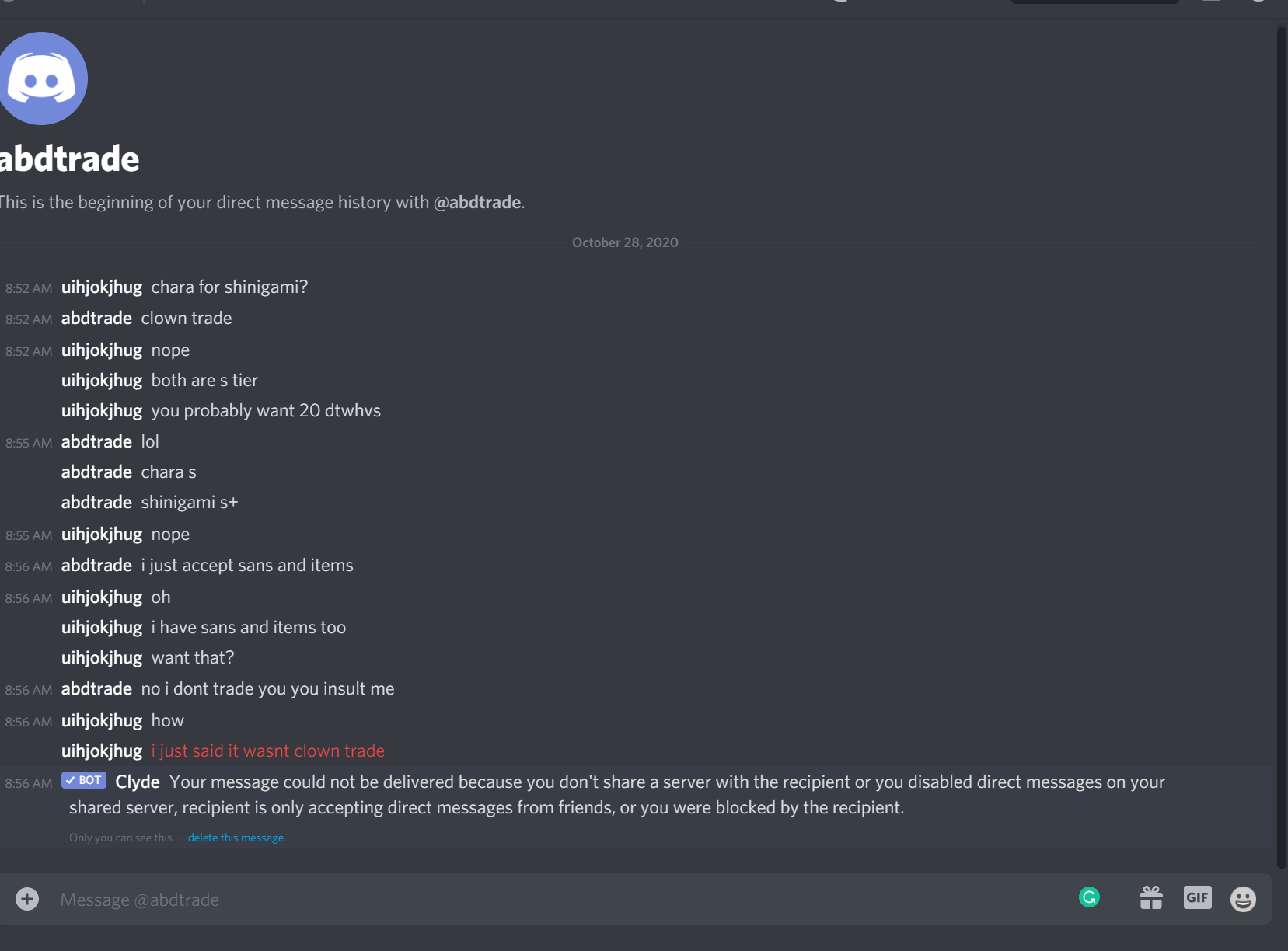Open the emoji picker smiley
This screenshot has height=951, width=1288.
[1243, 899]
